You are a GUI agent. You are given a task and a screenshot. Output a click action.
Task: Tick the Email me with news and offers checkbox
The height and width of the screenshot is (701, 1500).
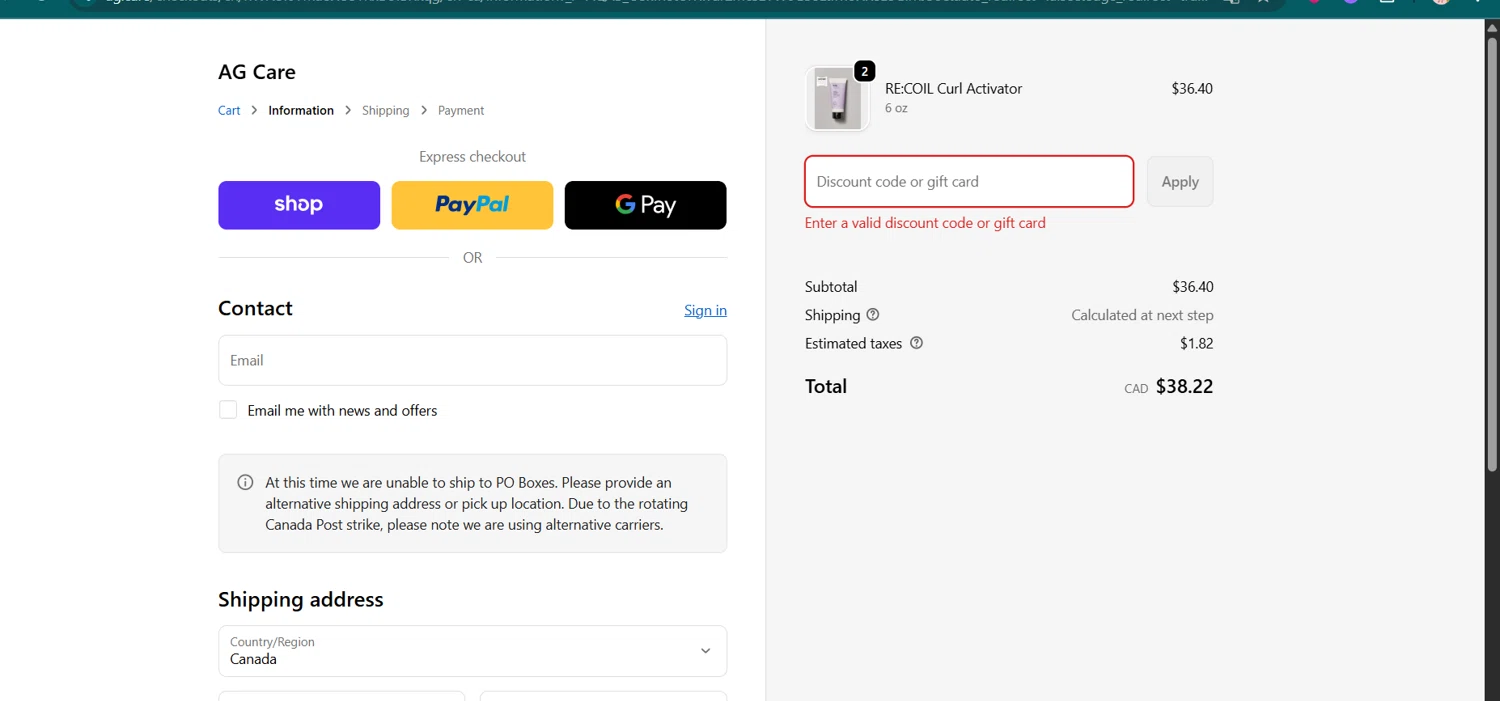[x=228, y=410]
